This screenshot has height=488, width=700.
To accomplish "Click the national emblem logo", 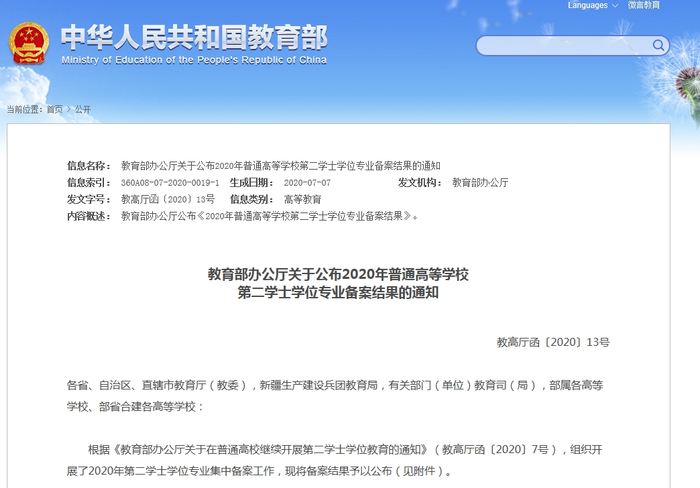I will (x=29, y=43).
